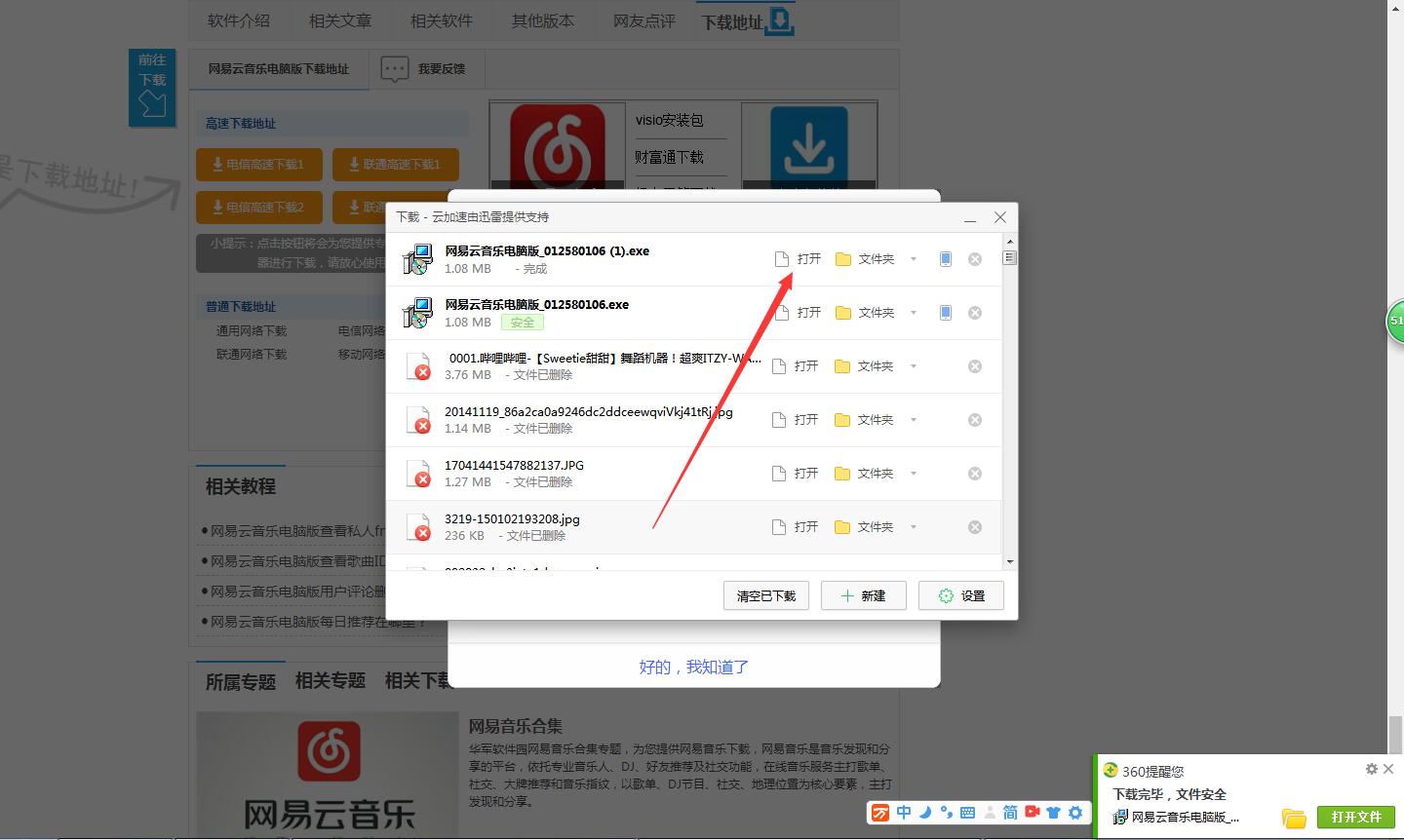Remove 17041441547882137.JPG entry
The image size is (1404, 840).
974,474
